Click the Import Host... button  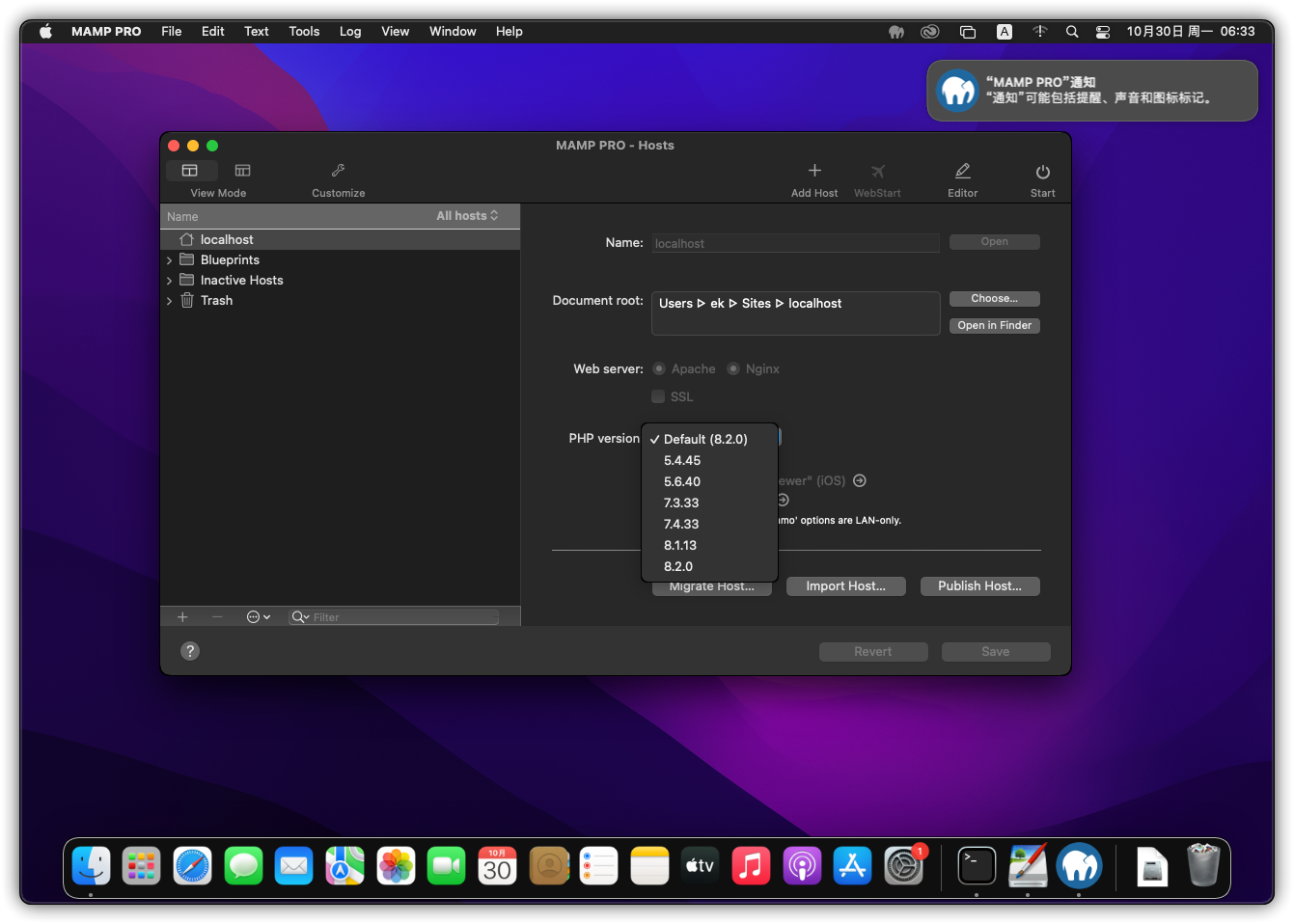[x=845, y=586]
